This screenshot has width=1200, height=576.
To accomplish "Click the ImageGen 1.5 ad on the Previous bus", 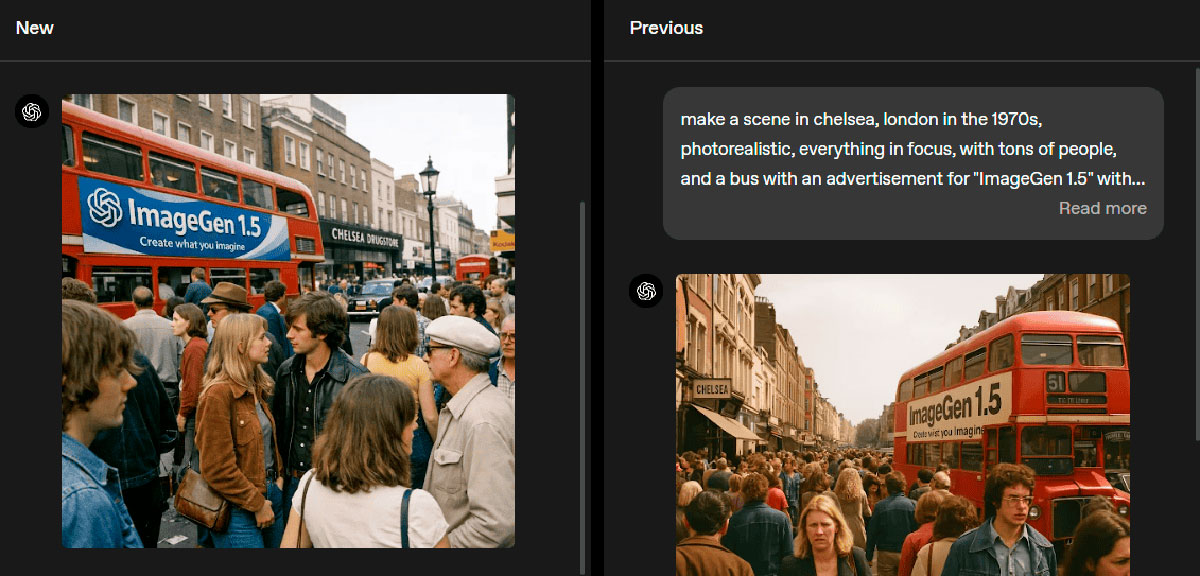I will (x=953, y=407).
